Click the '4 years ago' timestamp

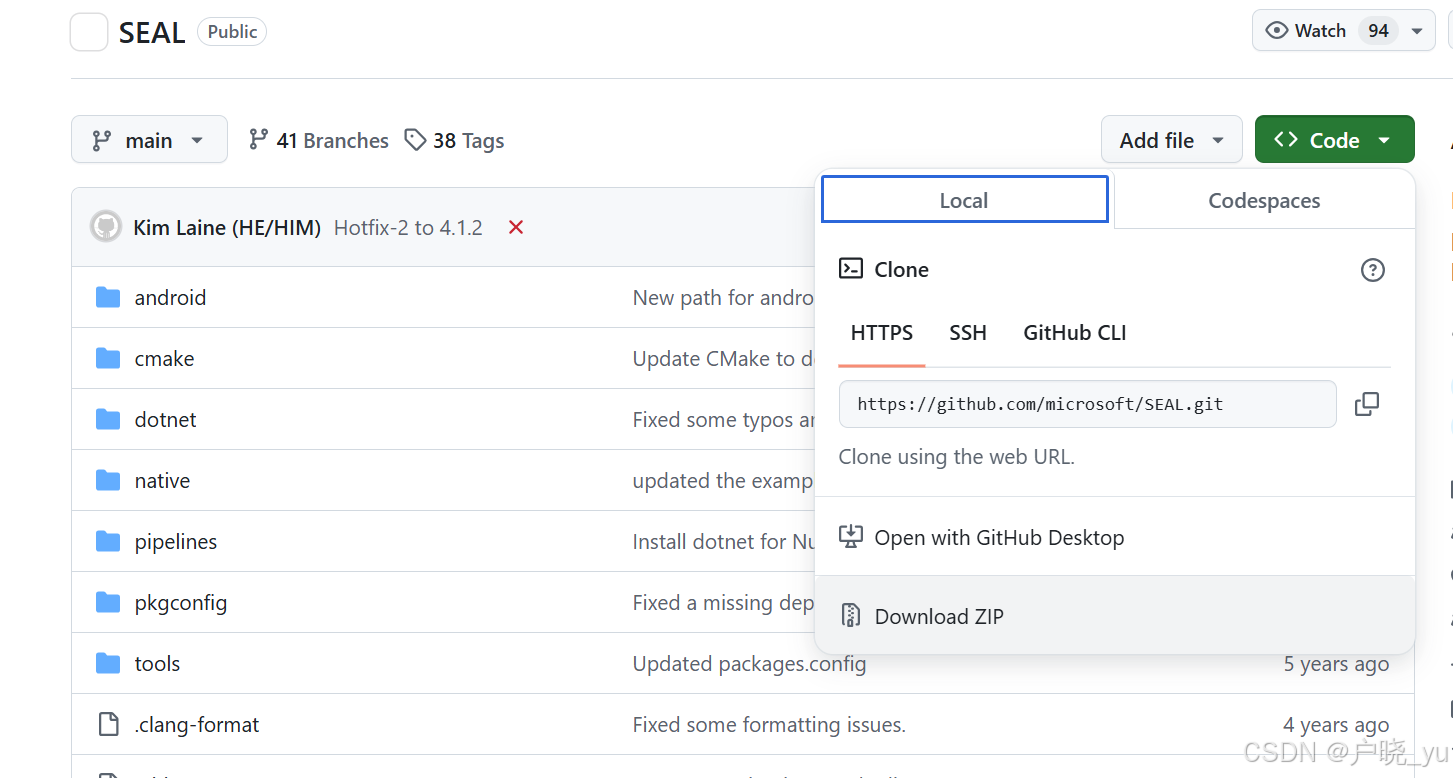click(x=1336, y=725)
